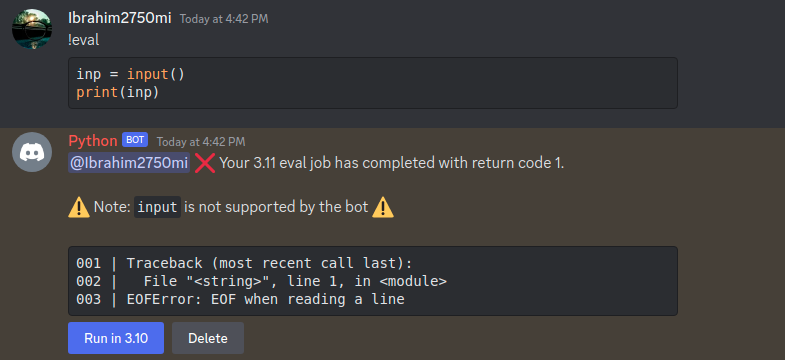Click the bot's message timestamp 4:42 PM
The height and width of the screenshot is (360, 785).
(201, 142)
